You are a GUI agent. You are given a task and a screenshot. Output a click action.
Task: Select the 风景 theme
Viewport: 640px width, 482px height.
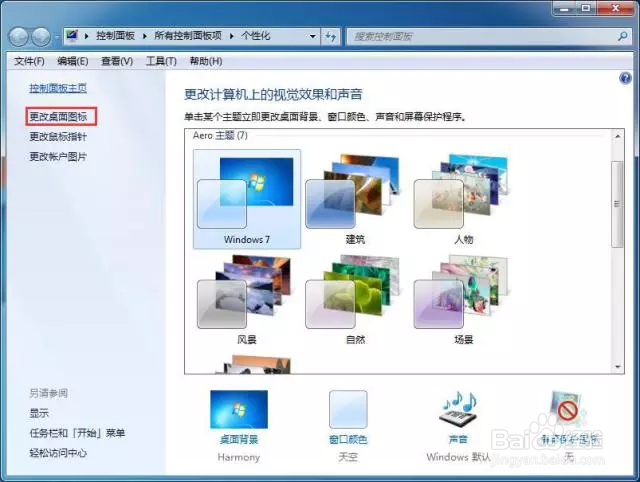point(247,300)
